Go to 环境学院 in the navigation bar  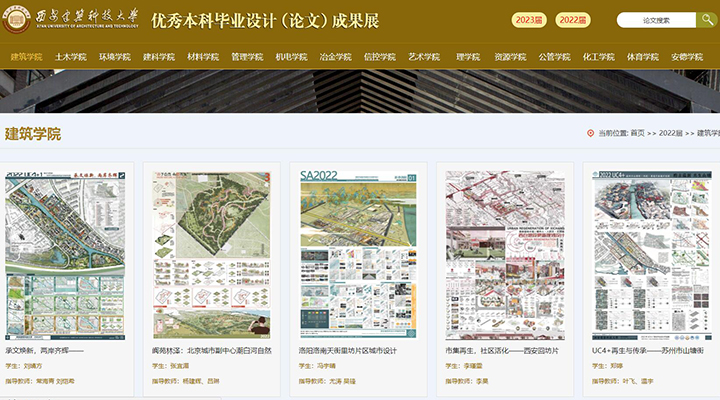click(115, 57)
